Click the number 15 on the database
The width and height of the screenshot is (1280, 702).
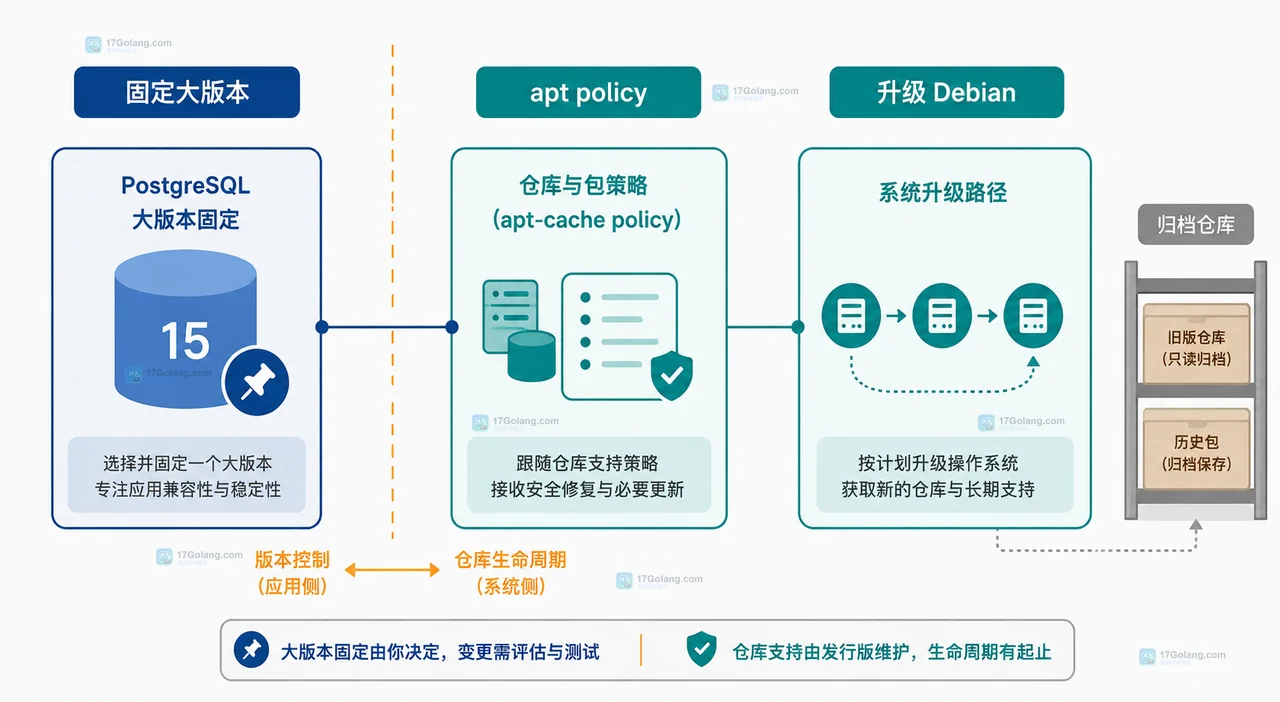coord(185,342)
